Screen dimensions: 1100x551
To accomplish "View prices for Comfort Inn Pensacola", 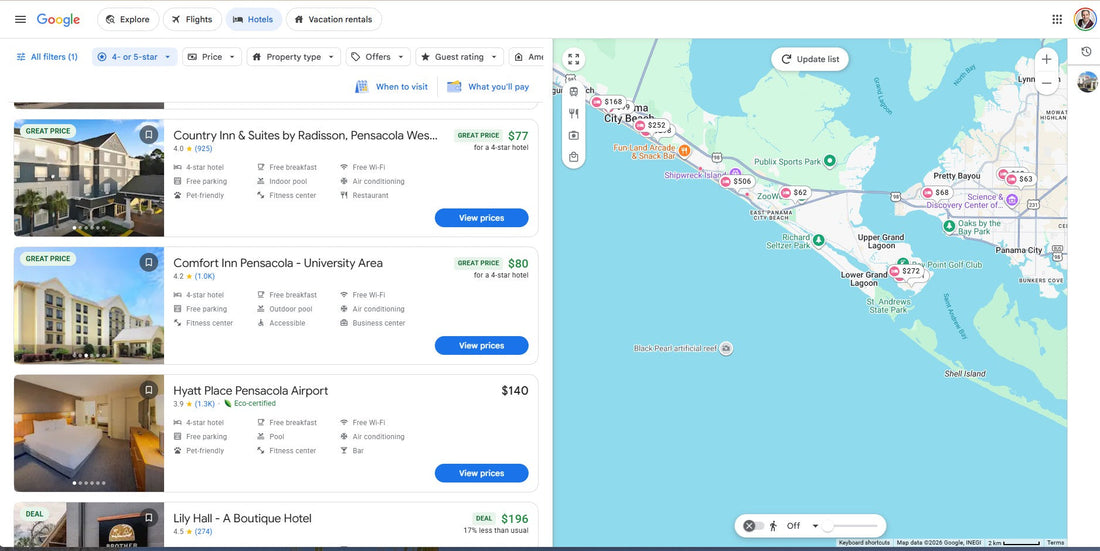I will [x=481, y=345].
